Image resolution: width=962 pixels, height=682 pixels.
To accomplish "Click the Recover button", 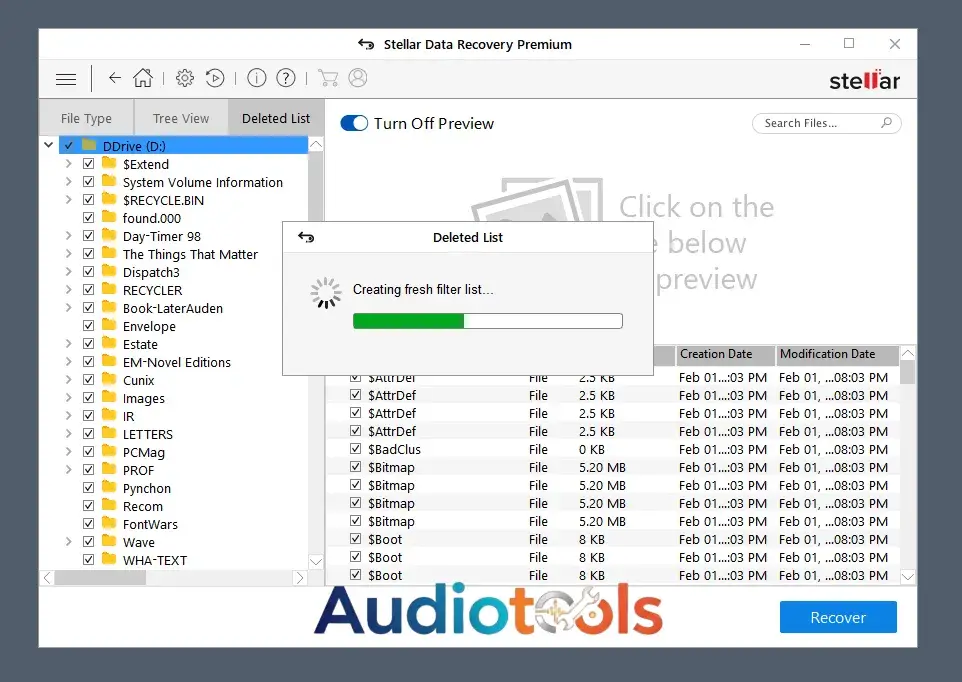I will pos(838,617).
